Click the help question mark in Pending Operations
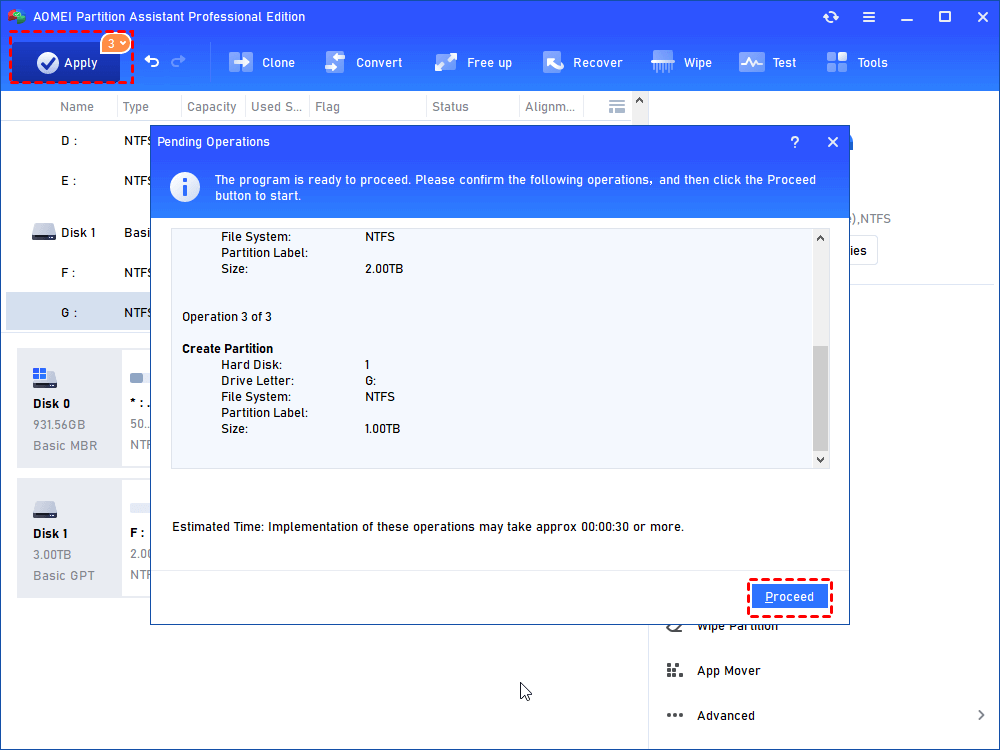1000x750 pixels. [795, 142]
